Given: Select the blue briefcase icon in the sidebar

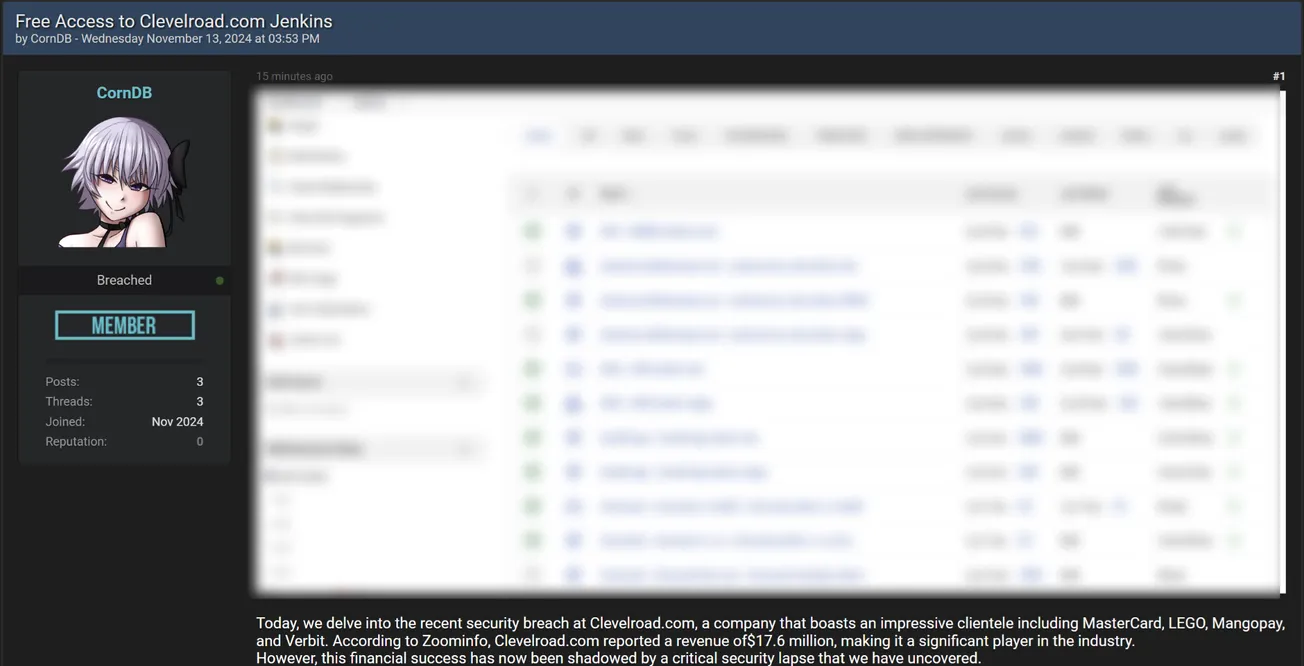Looking at the screenshot, I should pos(275,308).
